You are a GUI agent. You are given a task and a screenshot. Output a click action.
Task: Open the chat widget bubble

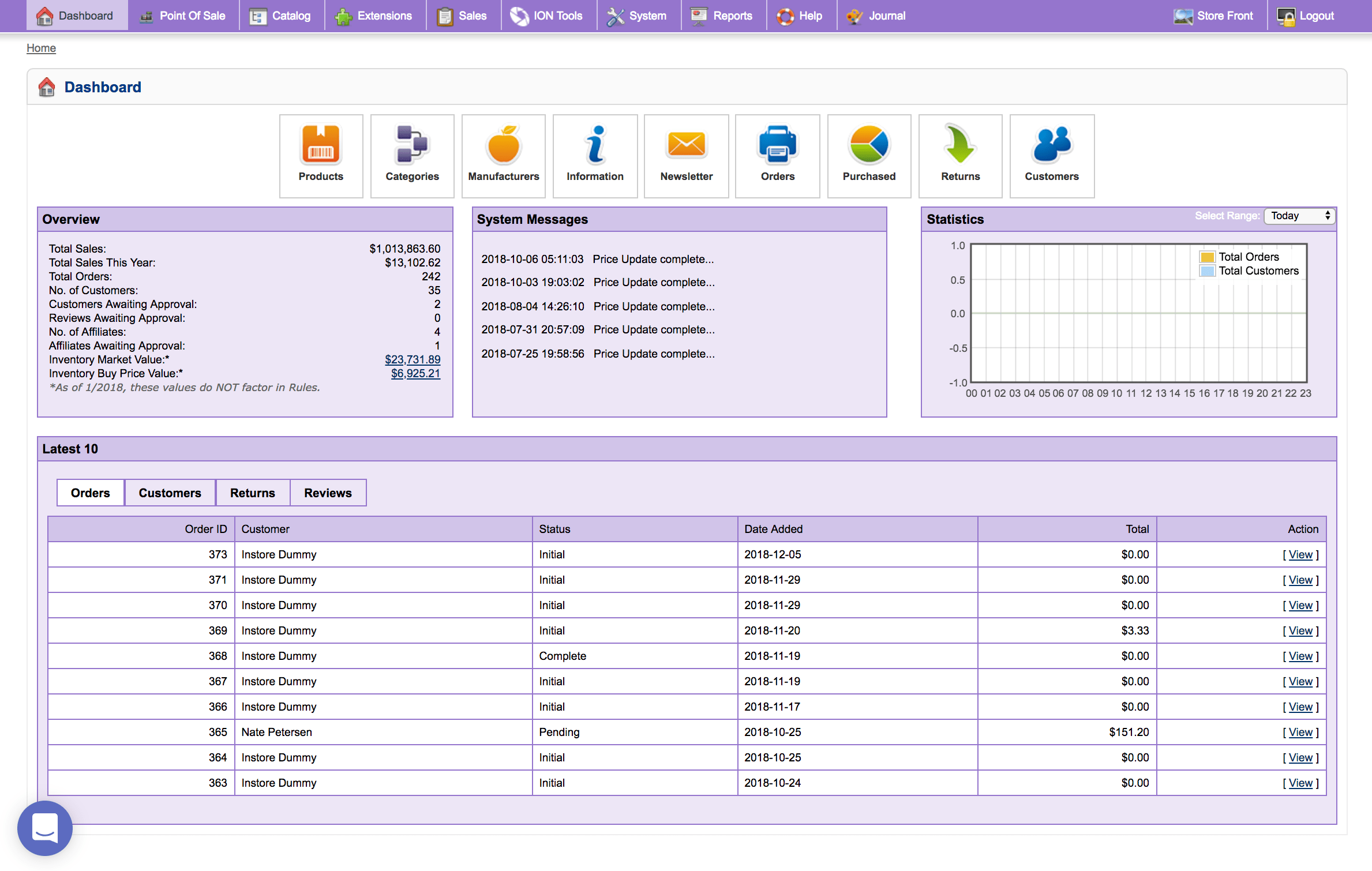(x=45, y=827)
